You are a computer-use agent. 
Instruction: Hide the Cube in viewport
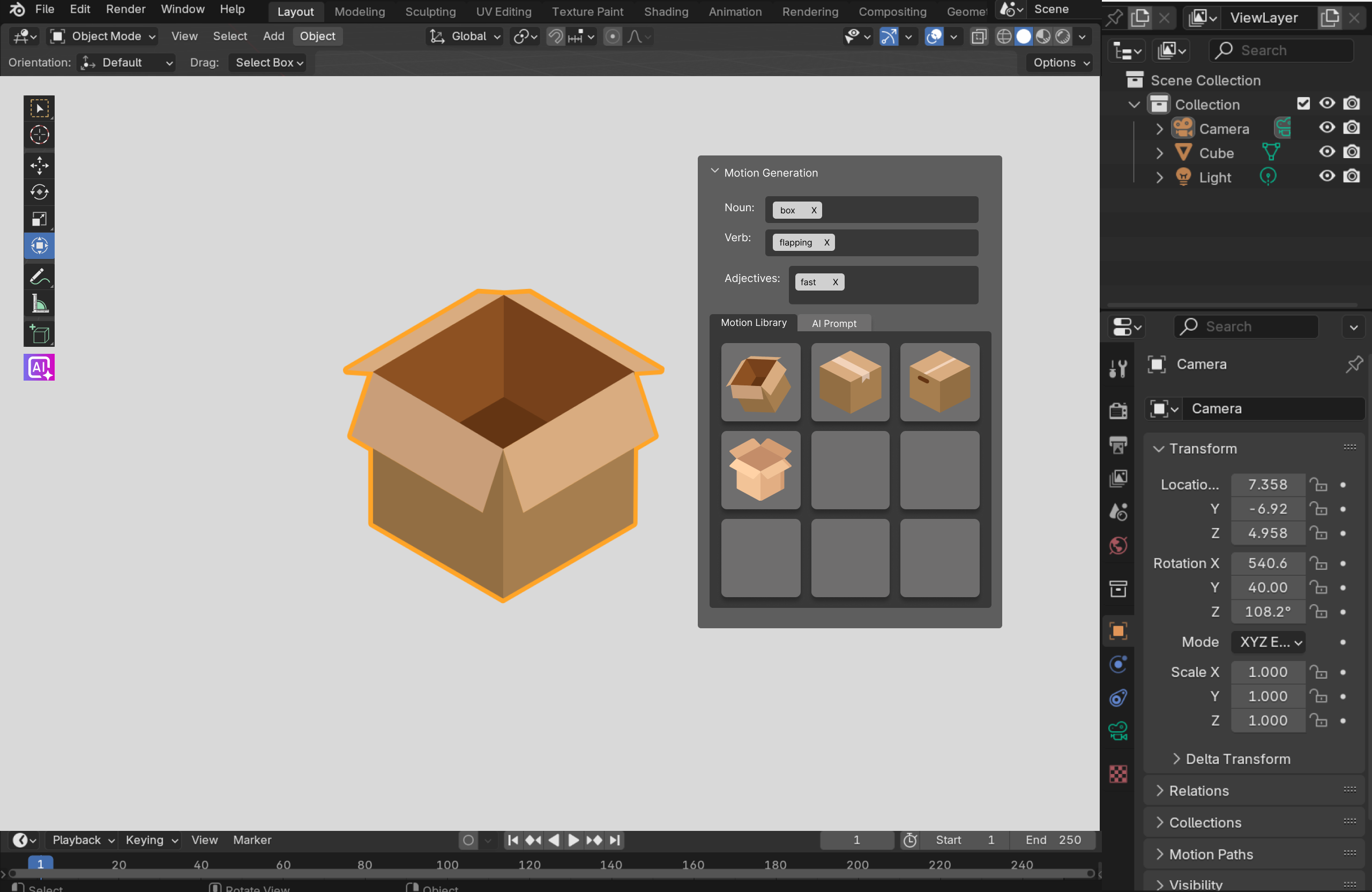coord(1326,152)
